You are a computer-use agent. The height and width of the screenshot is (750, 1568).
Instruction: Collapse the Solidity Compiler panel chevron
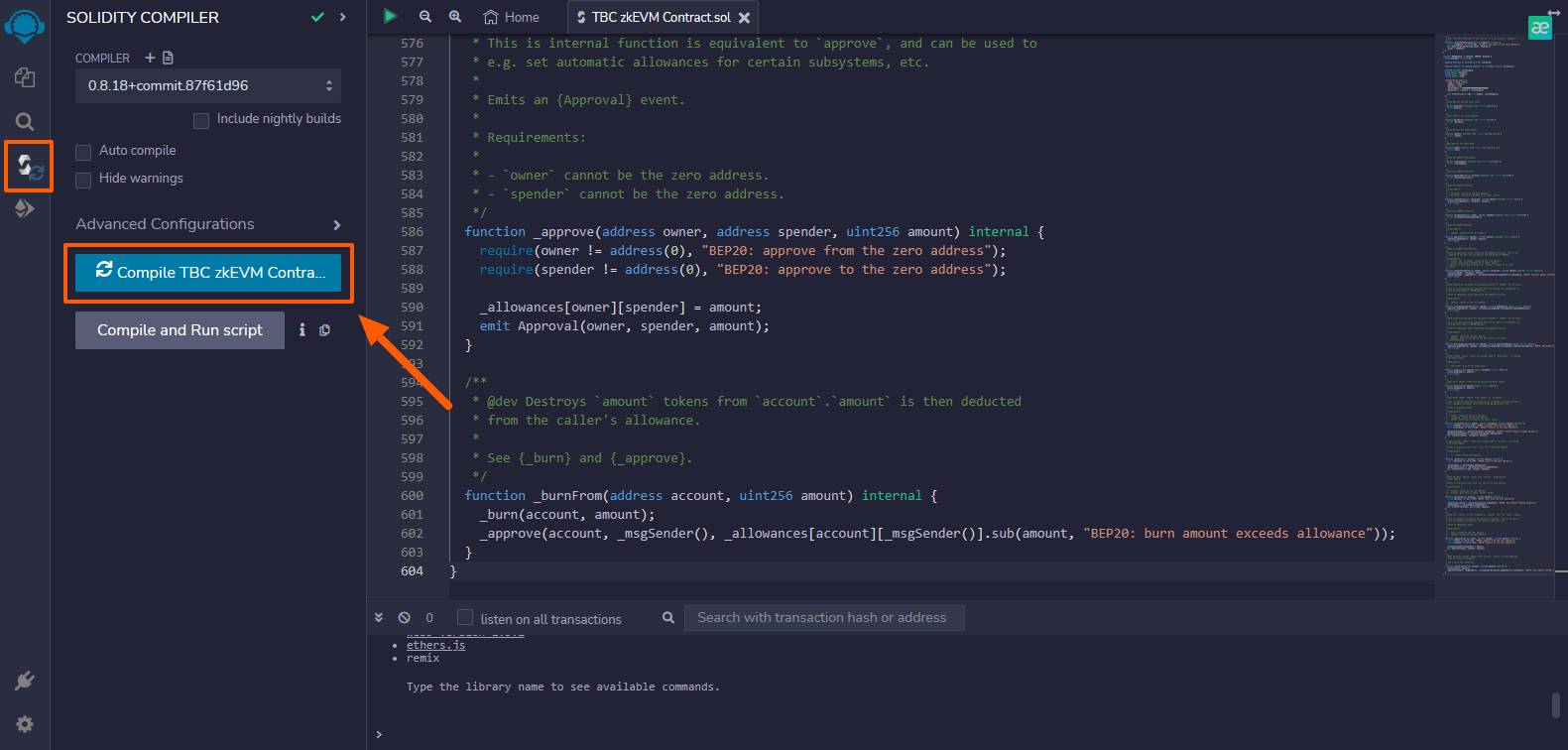[342, 17]
